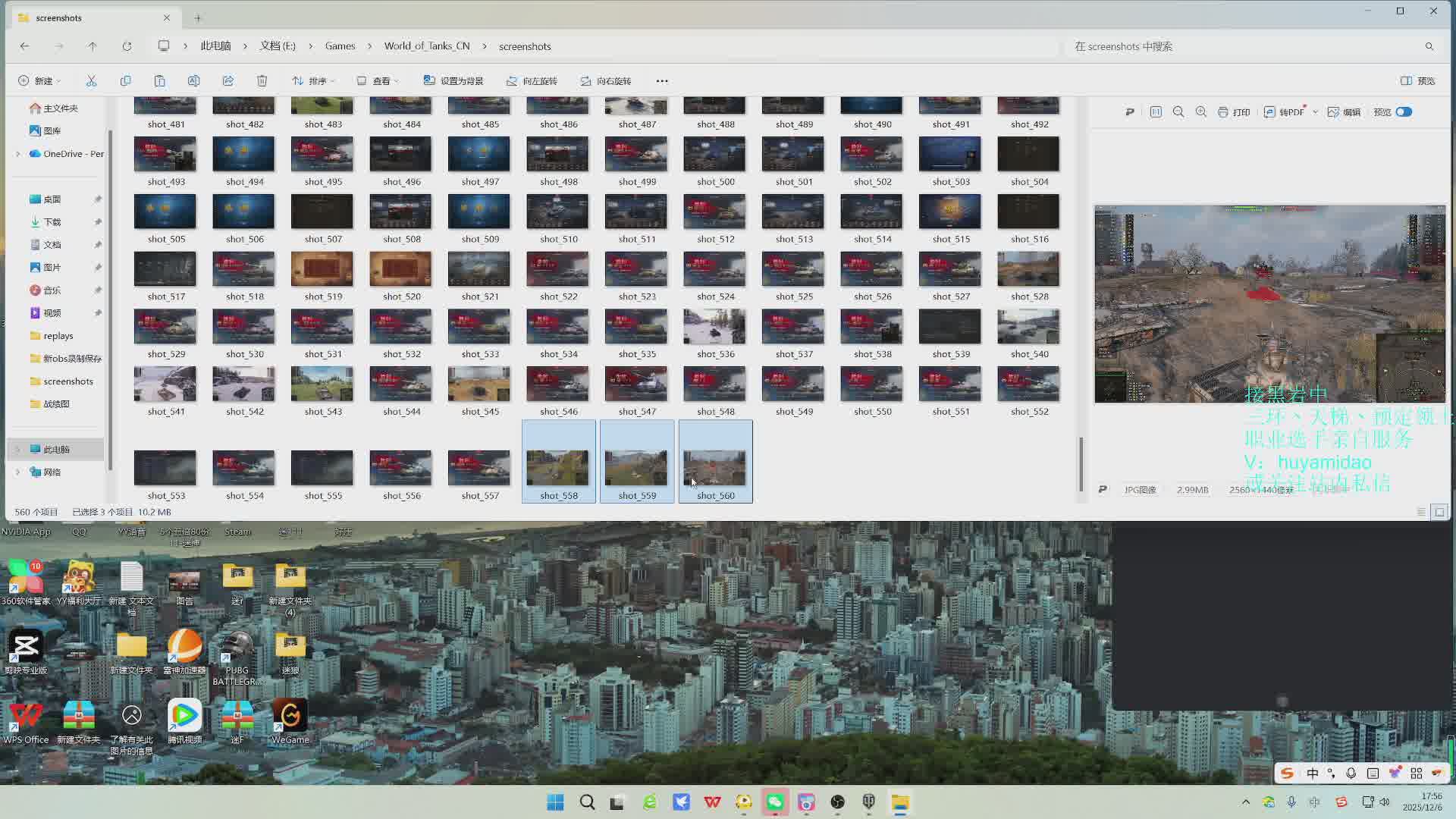Click the Cut scissors icon
1456x819 pixels.
tap(91, 80)
